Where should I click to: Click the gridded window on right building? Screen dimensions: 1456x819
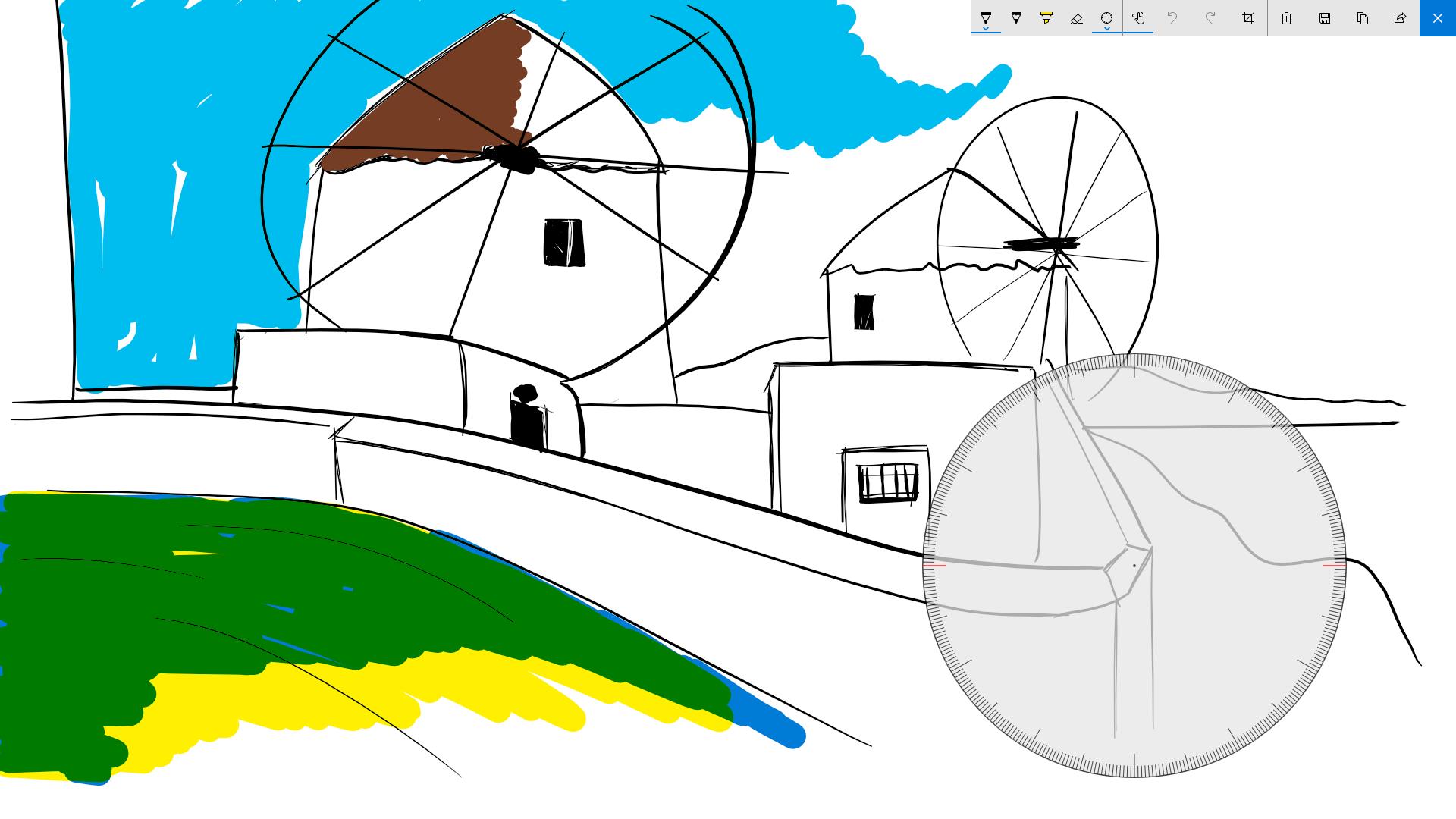click(888, 482)
